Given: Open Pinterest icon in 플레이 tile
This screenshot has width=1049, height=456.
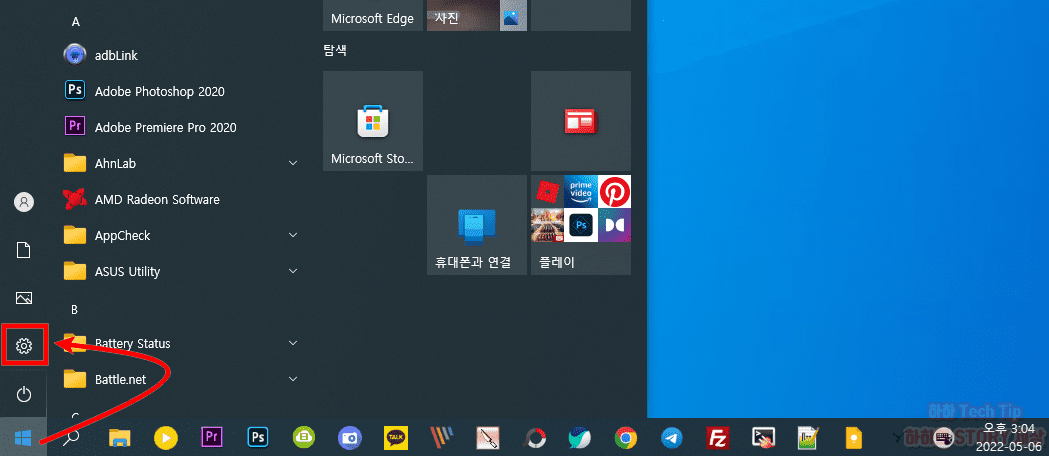Looking at the screenshot, I should (614, 192).
